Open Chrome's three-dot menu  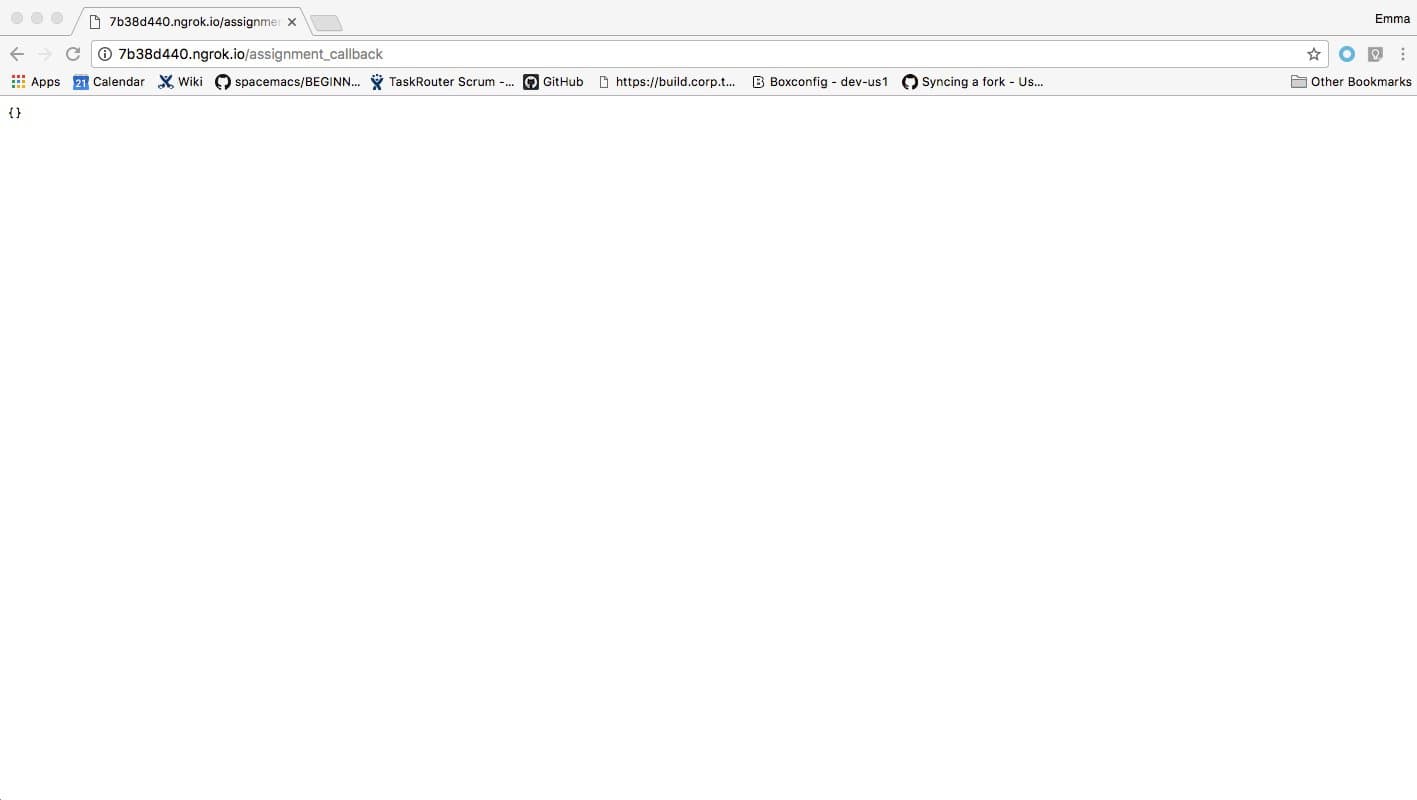point(1404,53)
